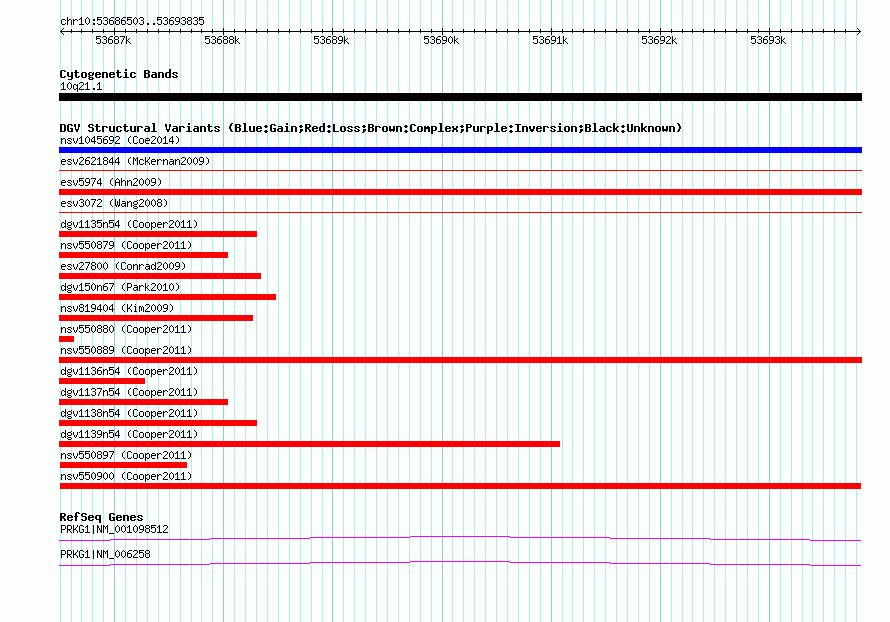Open the esv3072 (Wang2008) variant label
Screen dimensions: 890x622
(x=114, y=203)
